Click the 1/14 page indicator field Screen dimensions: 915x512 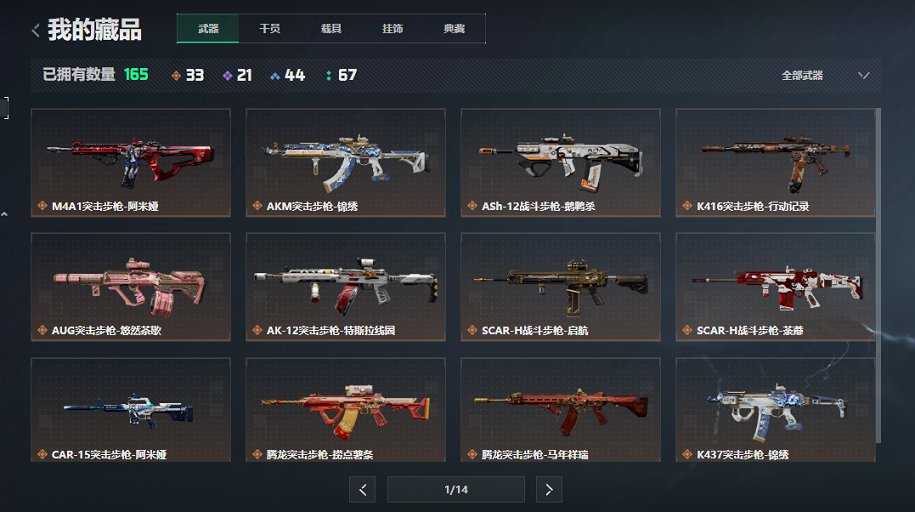tap(456, 490)
